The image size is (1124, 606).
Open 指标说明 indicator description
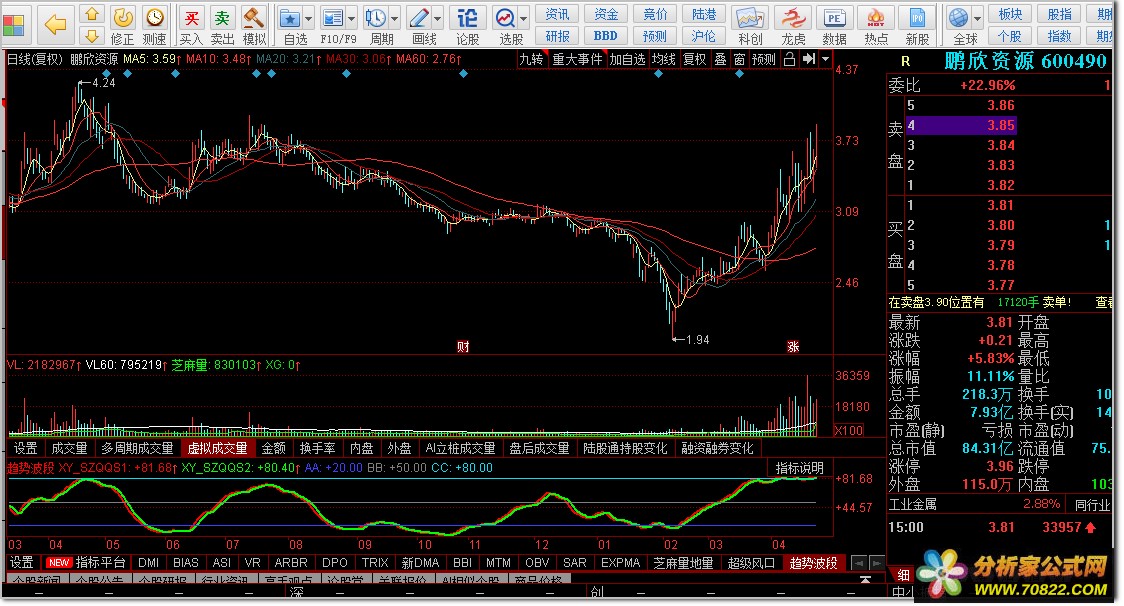coord(799,468)
